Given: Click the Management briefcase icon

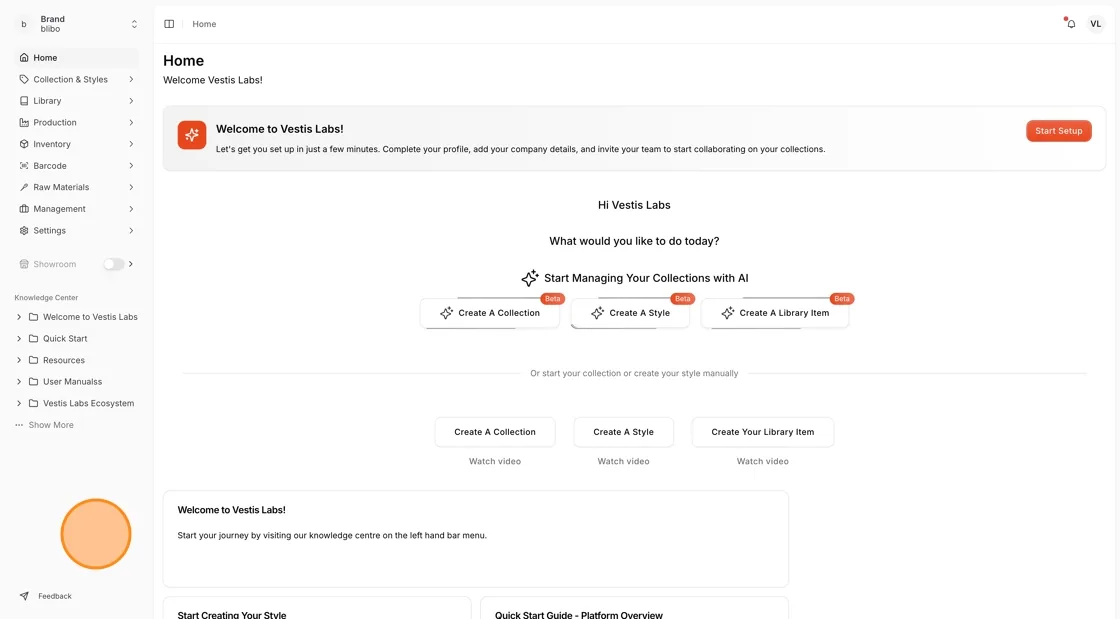Looking at the screenshot, I should click(24, 209).
